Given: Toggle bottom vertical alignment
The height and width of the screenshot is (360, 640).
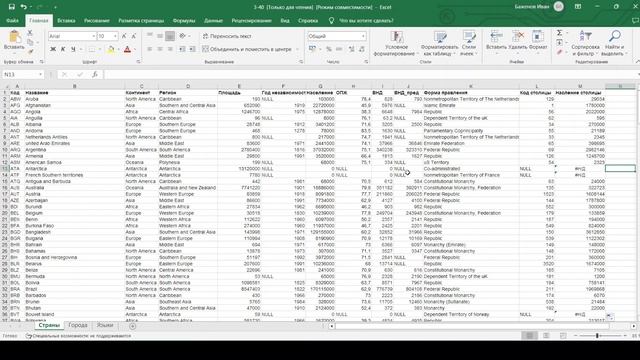Looking at the screenshot, I should pyautogui.click(x=170, y=36).
